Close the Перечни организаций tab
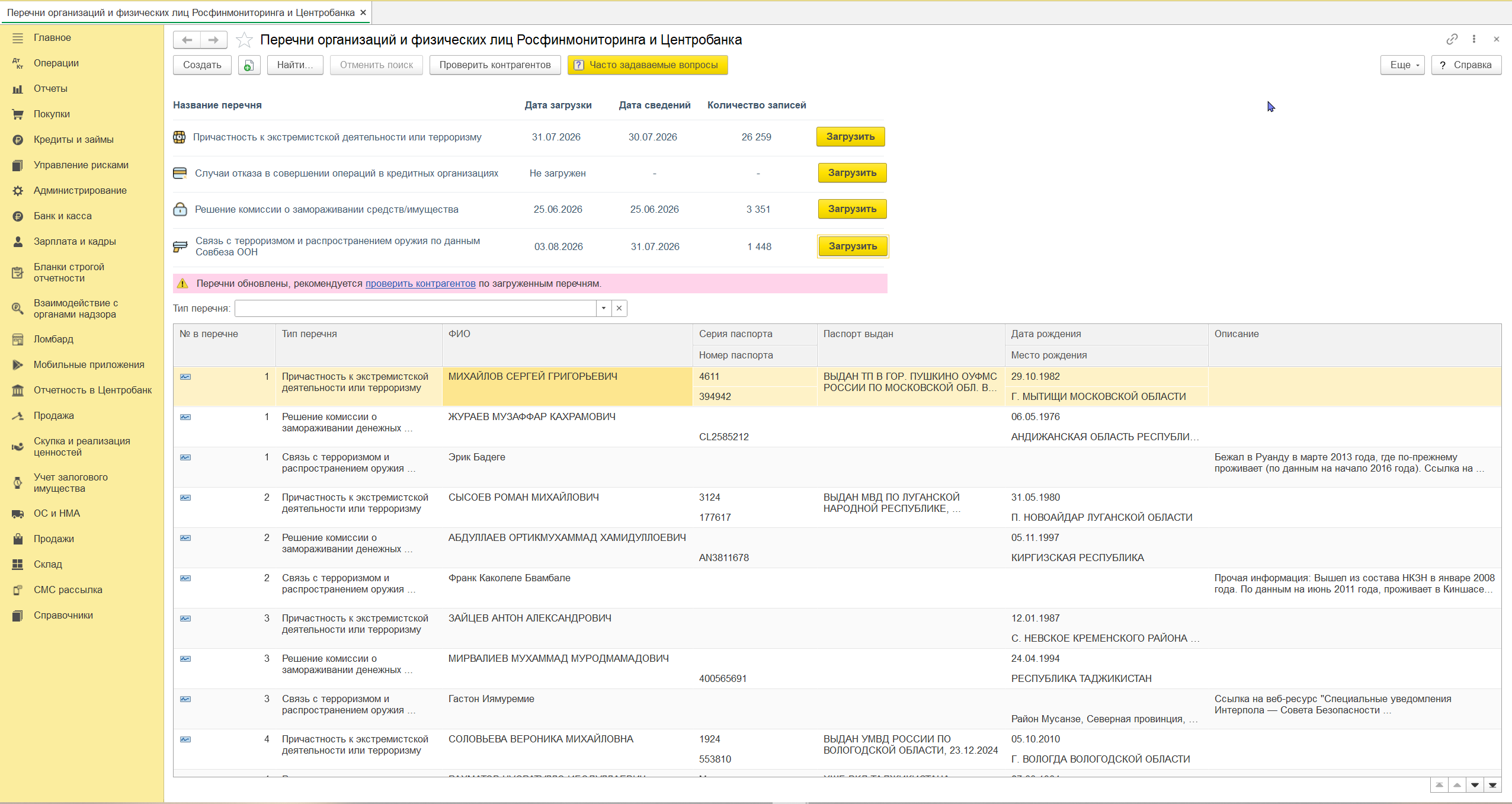Screen dimensions: 1512x804 [x=363, y=12]
